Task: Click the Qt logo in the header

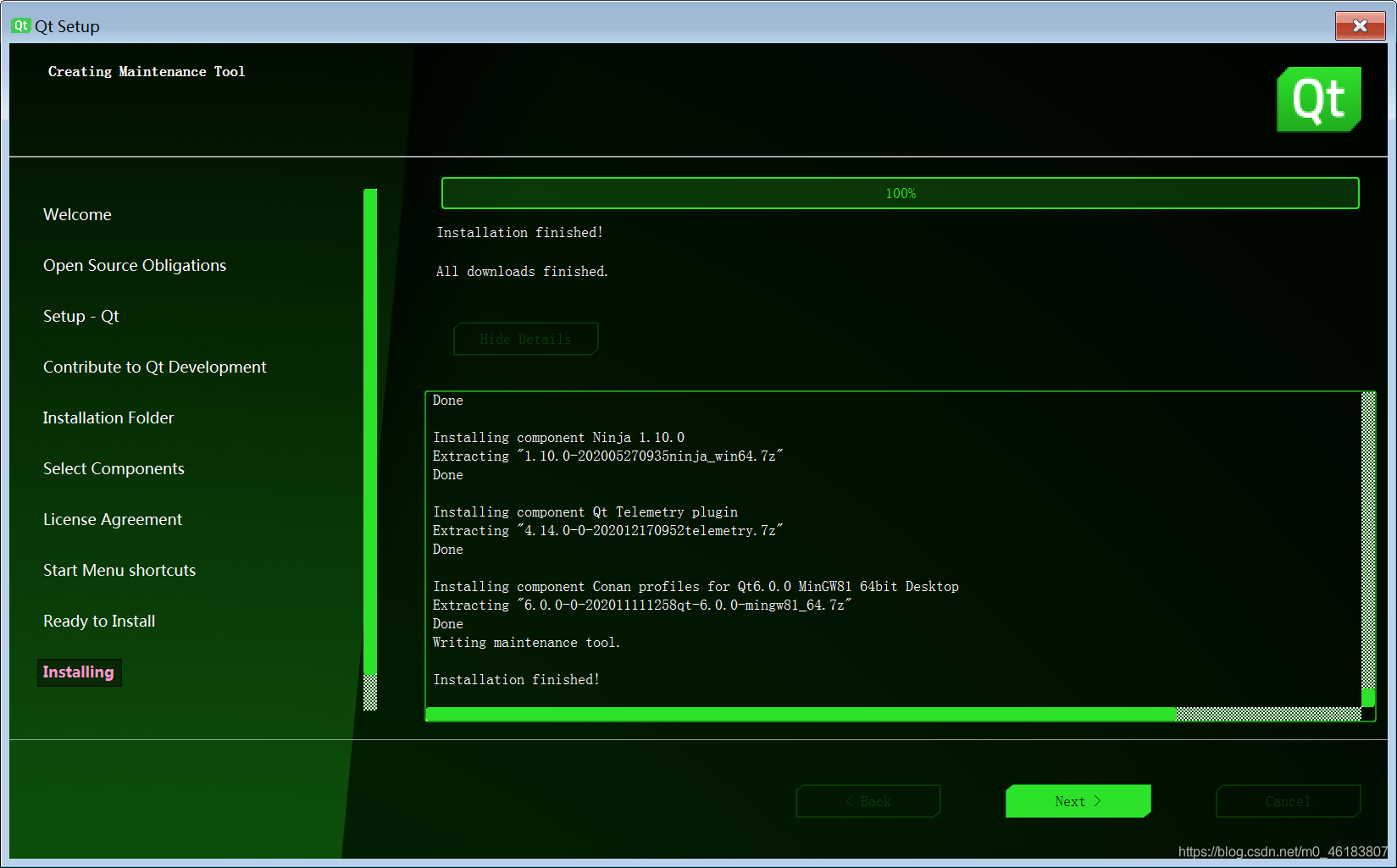Action: 1319,99
